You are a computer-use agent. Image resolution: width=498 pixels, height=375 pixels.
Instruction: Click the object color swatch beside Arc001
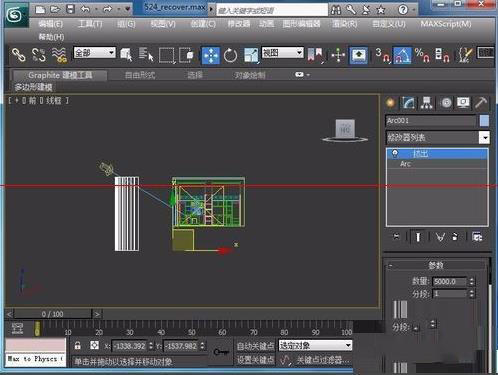click(484, 121)
